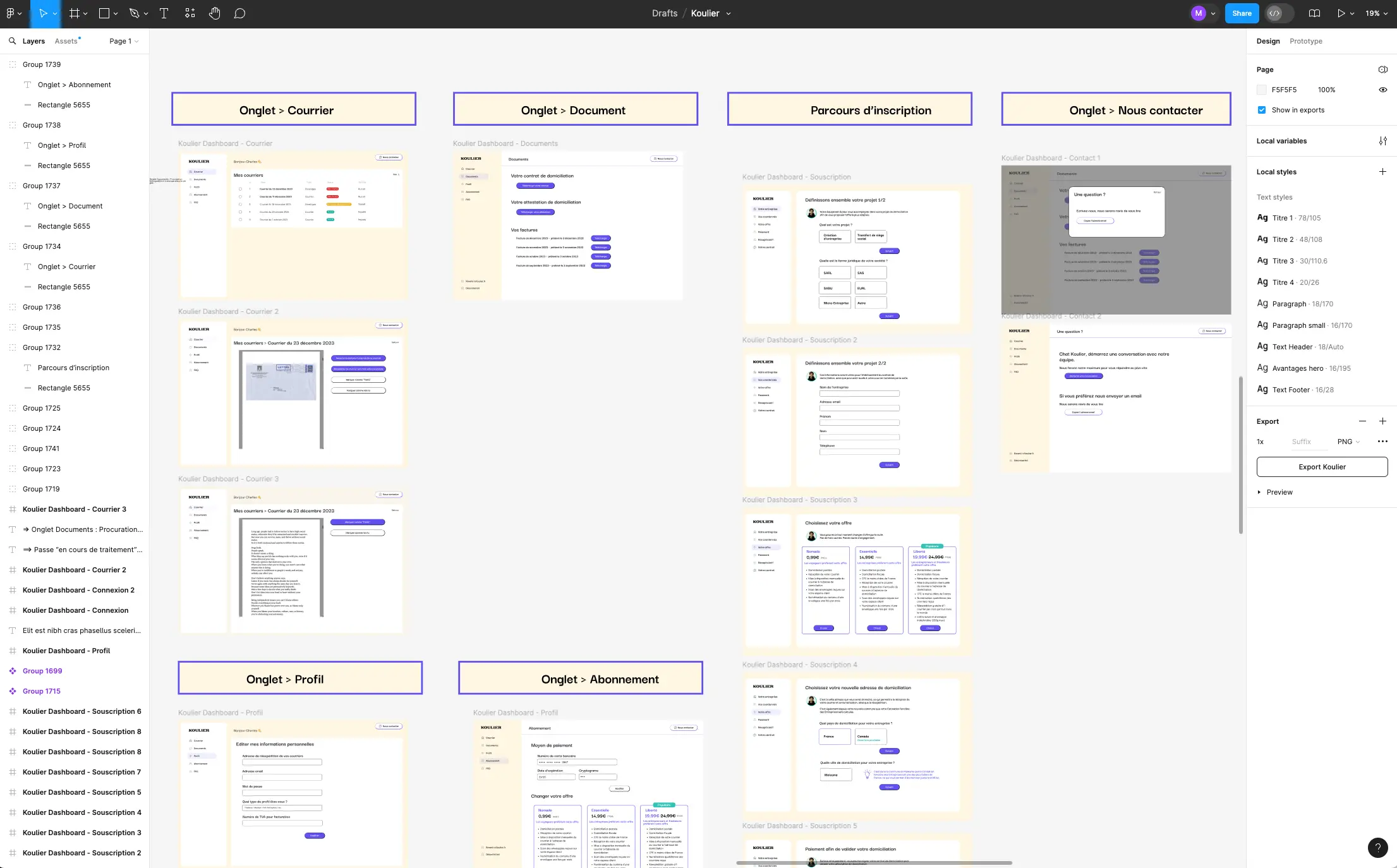Open the Figma main menu icon
This screenshot has width=1397, height=868.
[10, 13]
